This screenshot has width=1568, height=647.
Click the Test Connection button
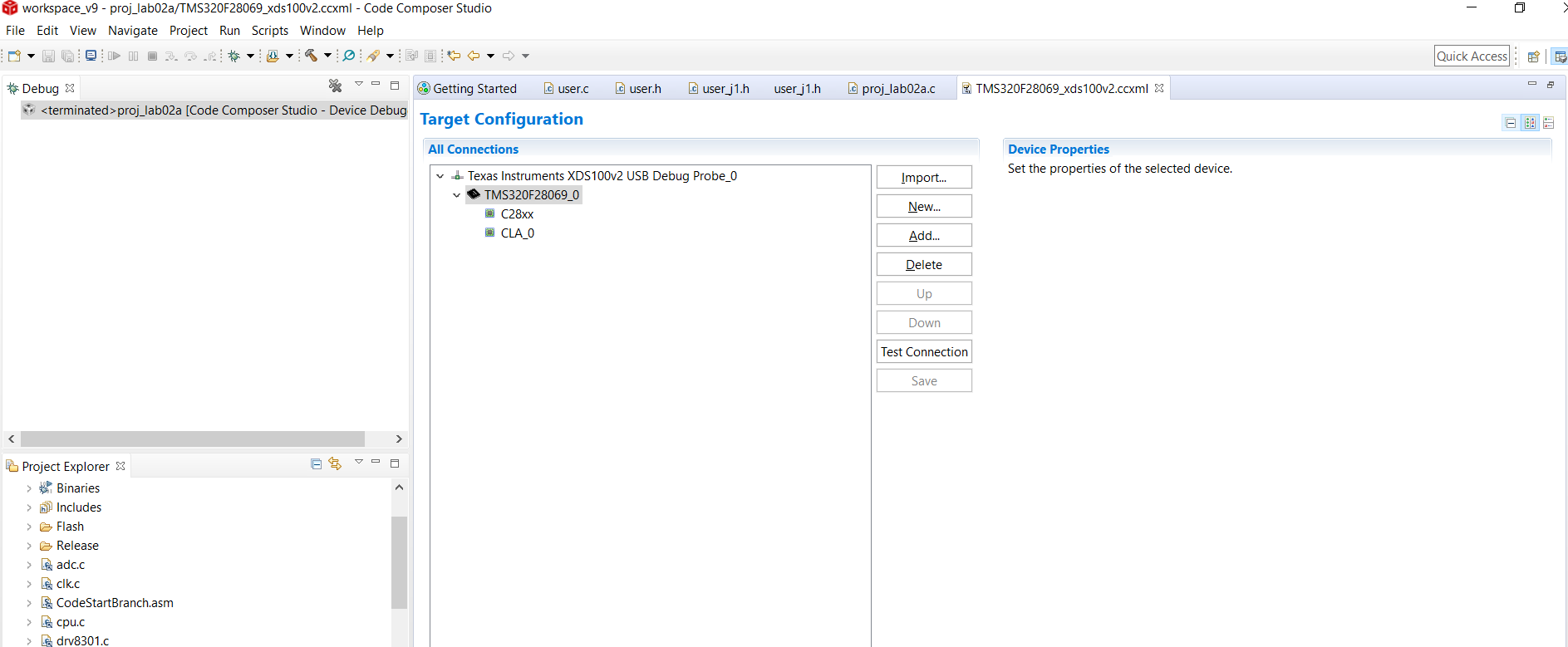point(924,351)
